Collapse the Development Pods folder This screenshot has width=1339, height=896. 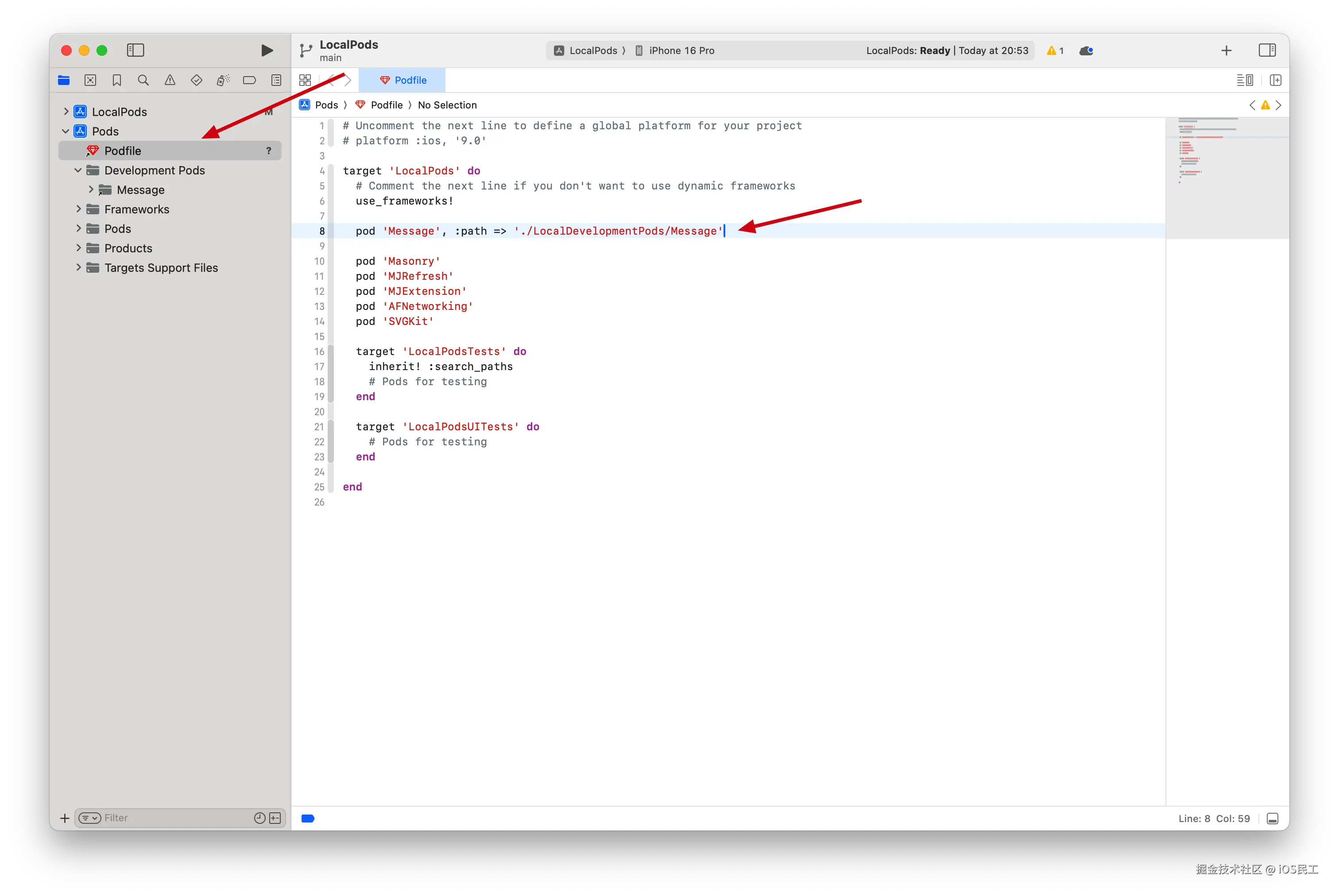pos(78,170)
